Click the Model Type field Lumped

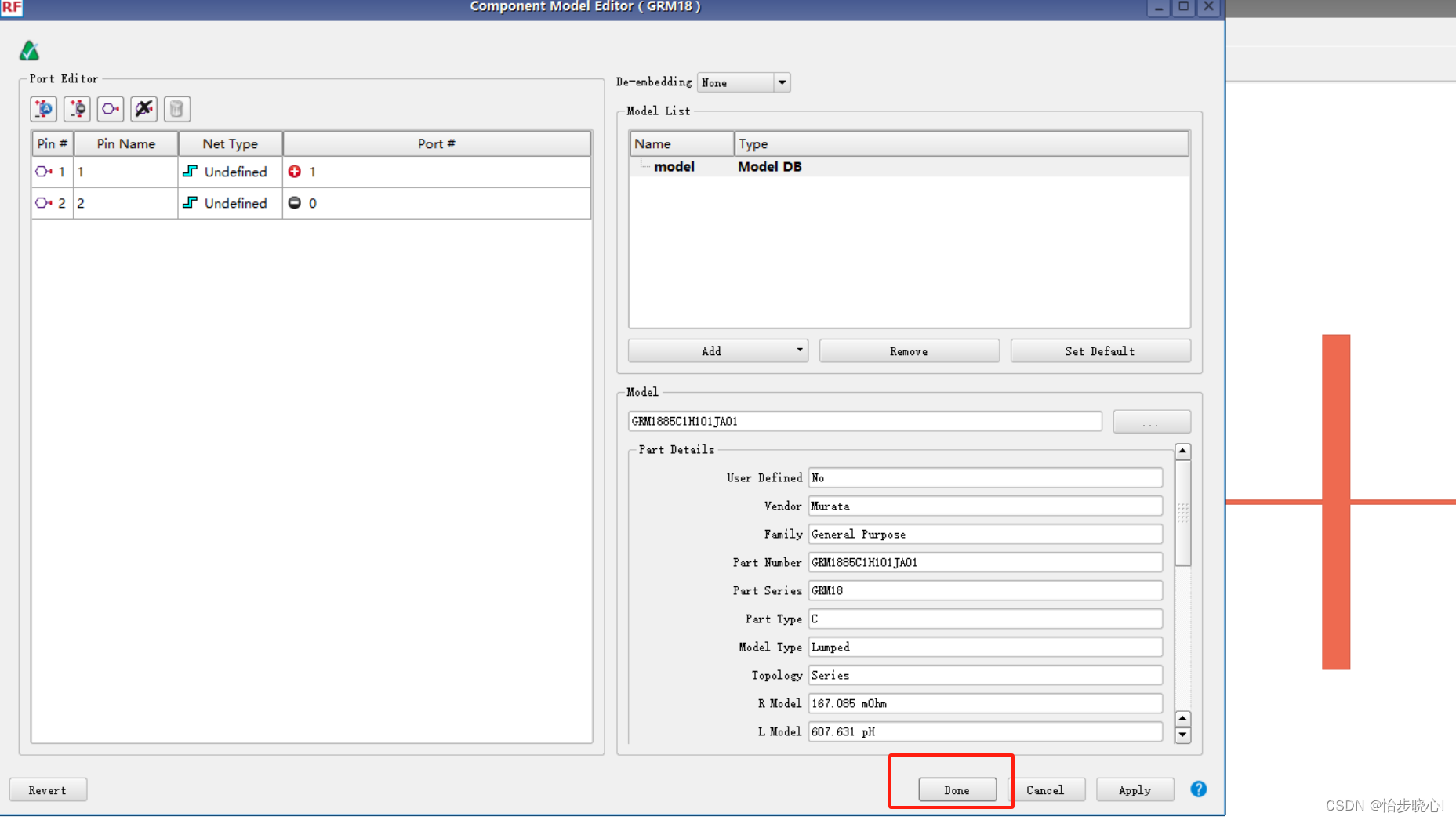point(985,647)
